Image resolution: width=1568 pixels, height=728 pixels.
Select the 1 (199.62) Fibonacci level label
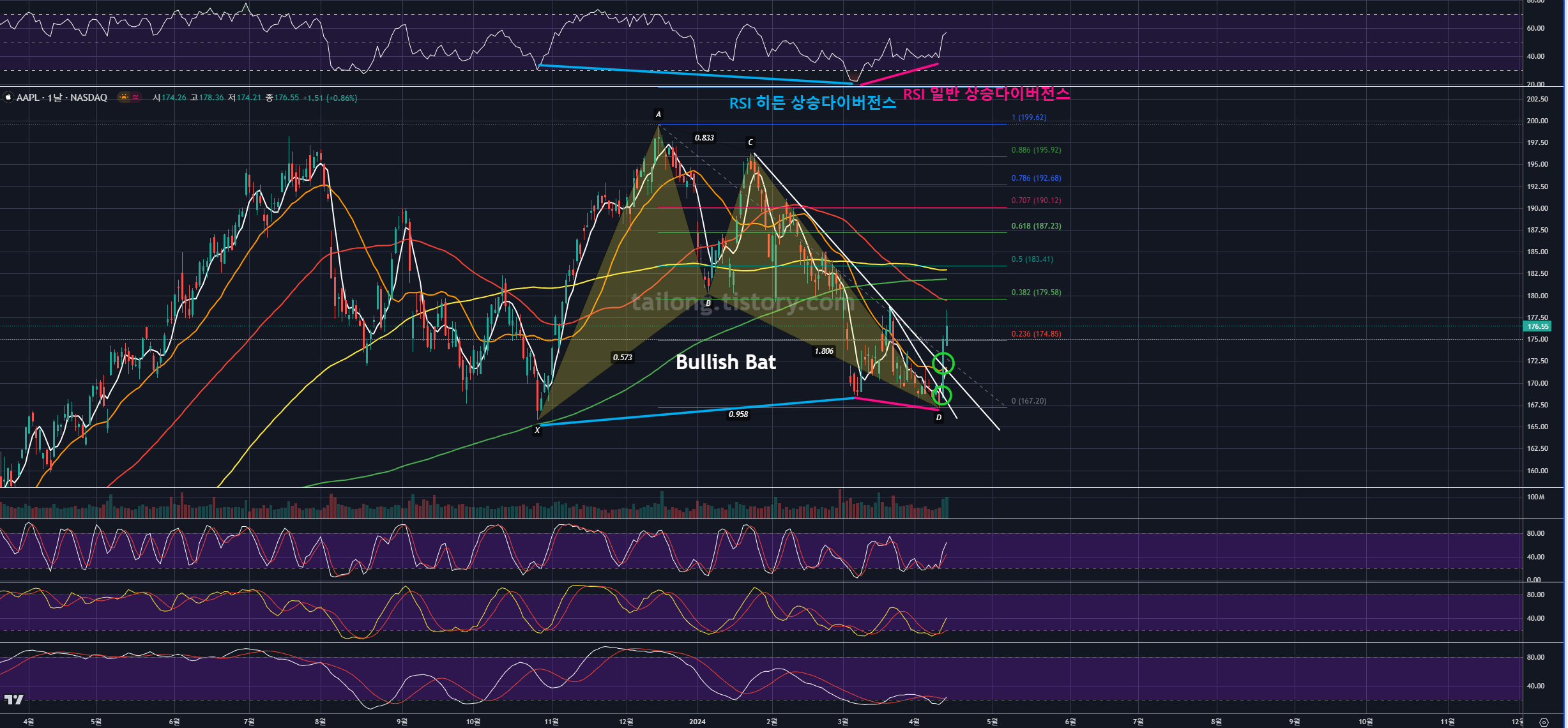click(1028, 118)
